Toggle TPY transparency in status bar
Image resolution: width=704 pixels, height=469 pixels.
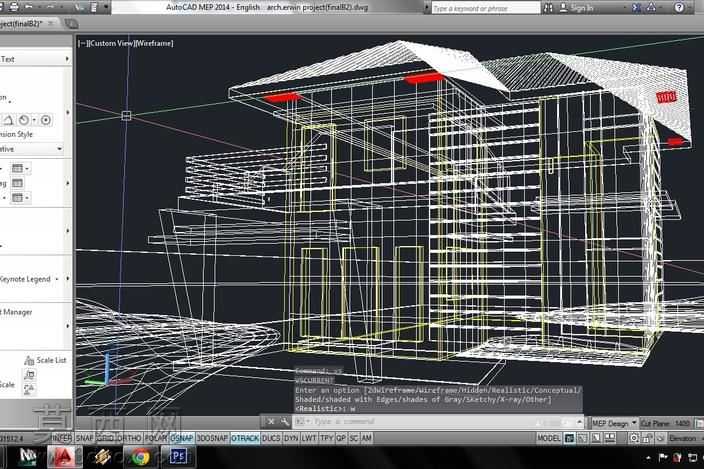(x=326, y=438)
